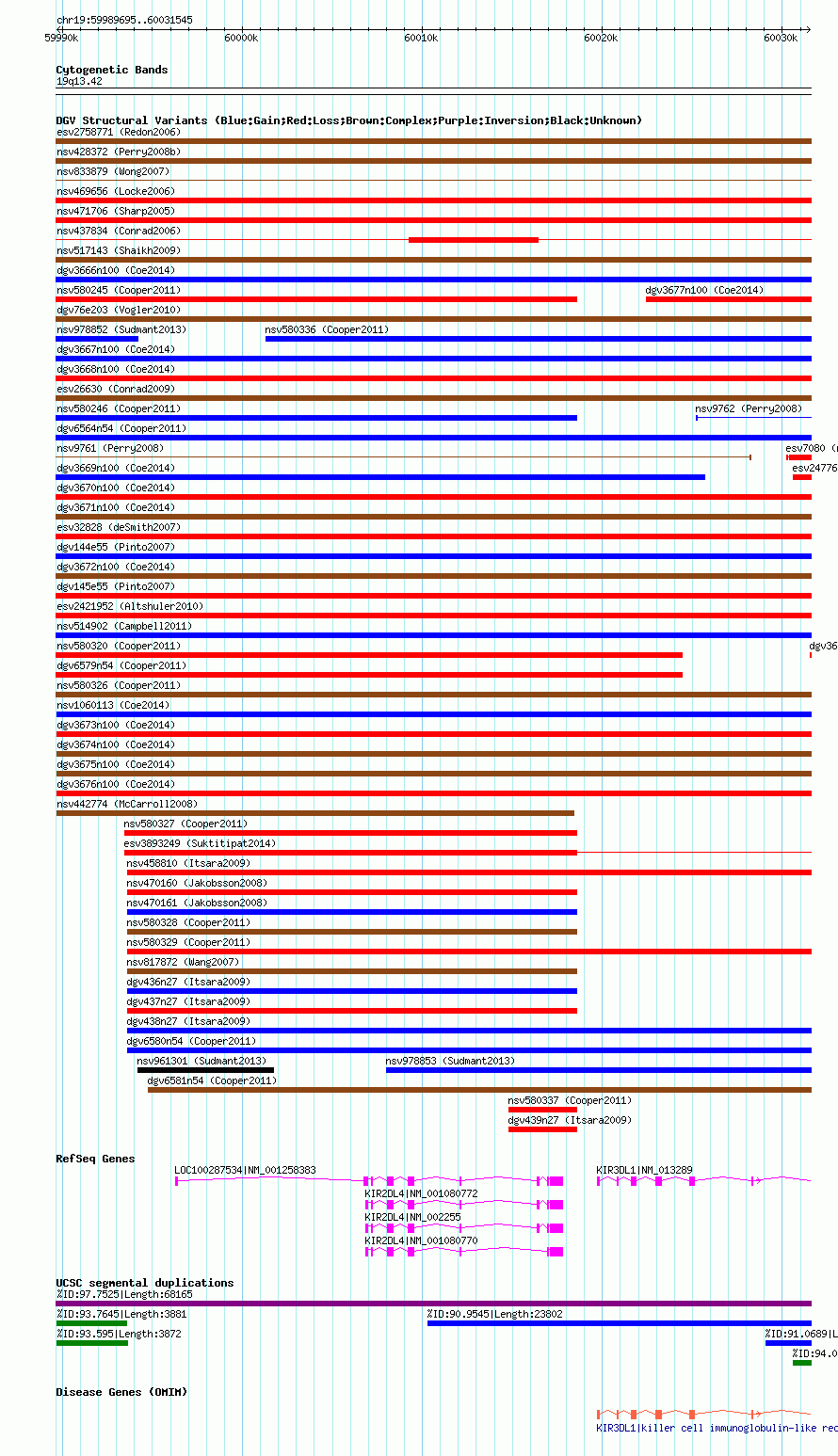The image size is (838, 1456).
Task: Select the esv26630 (Conrad2009) label
Action: point(116,389)
